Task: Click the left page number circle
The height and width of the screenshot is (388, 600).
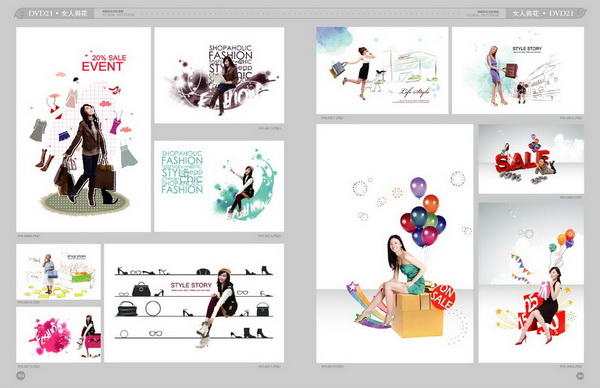Action: [21, 376]
